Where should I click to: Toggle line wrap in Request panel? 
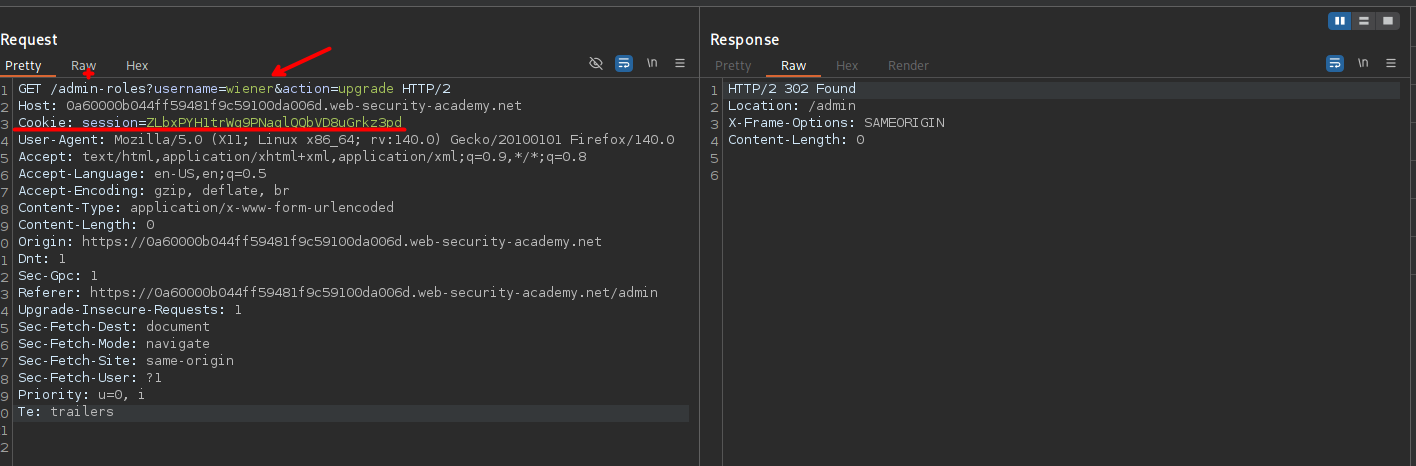624,63
